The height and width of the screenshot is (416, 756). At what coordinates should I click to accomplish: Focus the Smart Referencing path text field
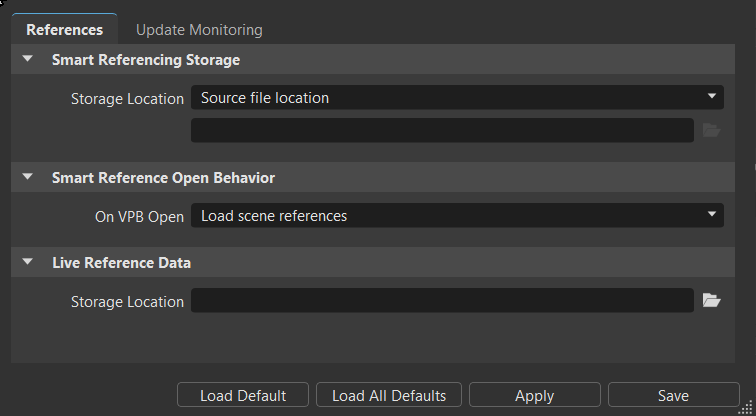coord(442,130)
